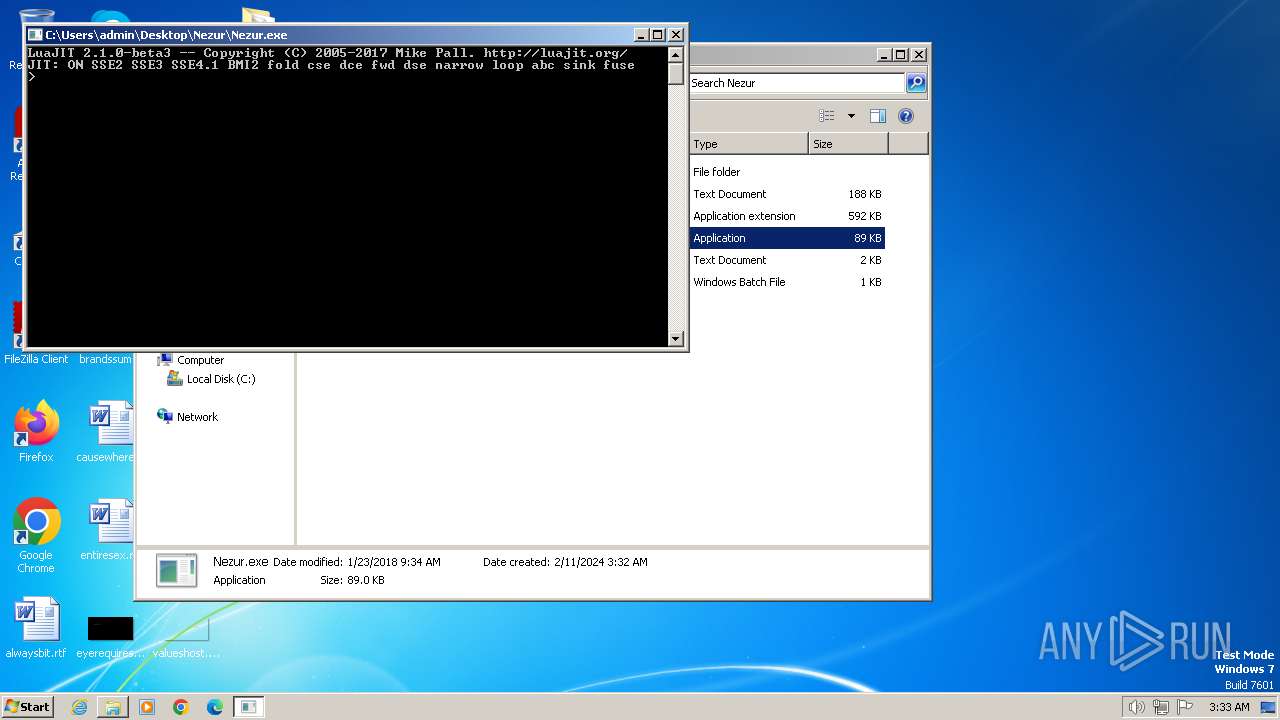Screen dimensions: 1280x720
Task: Open the Firefox desktop shortcut
Action: [36, 432]
